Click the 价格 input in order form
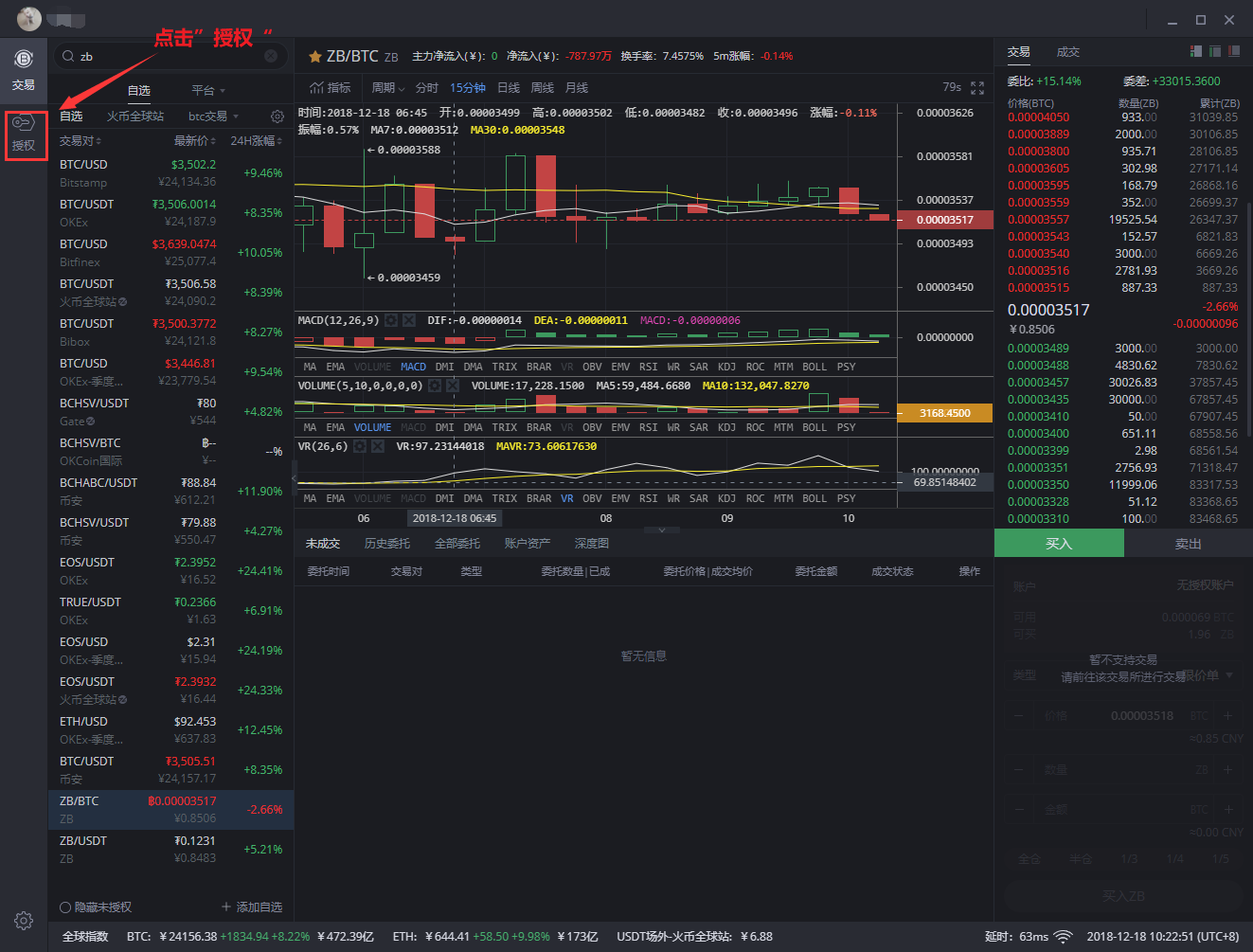Image resolution: width=1253 pixels, height=952 pixels. coord(1124,716)
